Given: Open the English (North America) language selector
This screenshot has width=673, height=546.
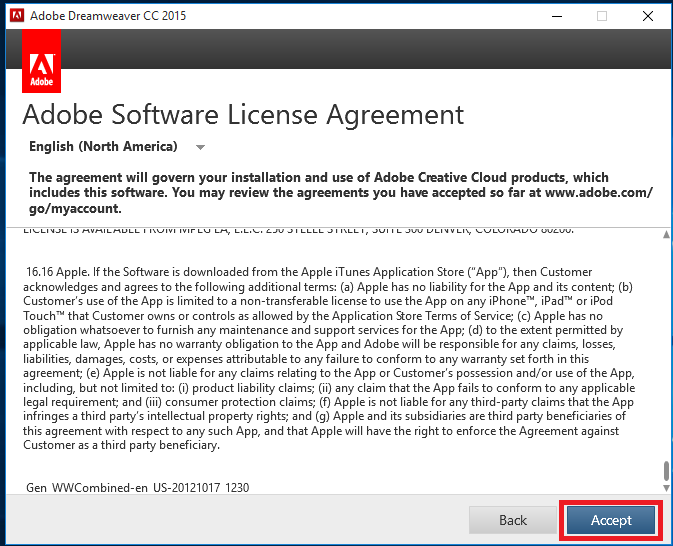Looking at the screenshot, I should (103, 147).
